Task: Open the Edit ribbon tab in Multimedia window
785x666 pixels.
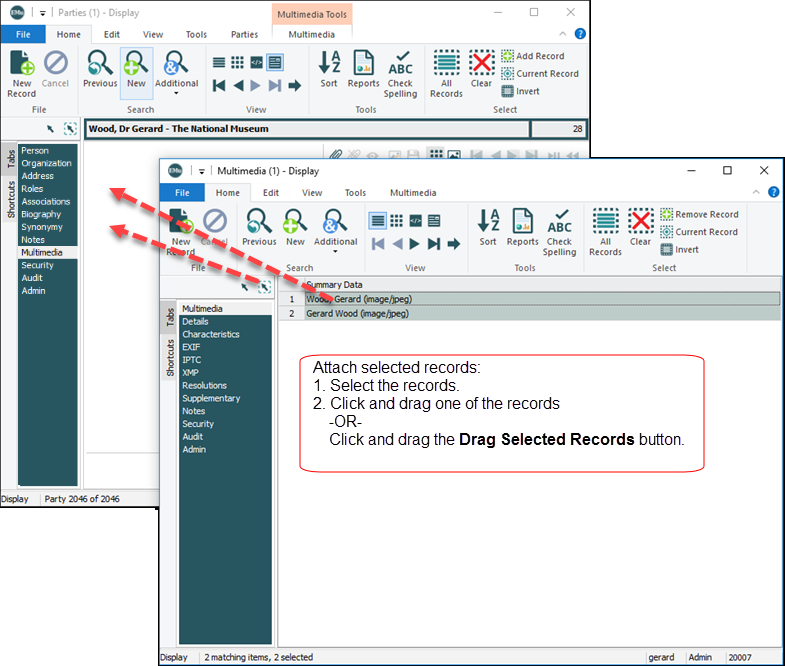Action: click(271, 193)
